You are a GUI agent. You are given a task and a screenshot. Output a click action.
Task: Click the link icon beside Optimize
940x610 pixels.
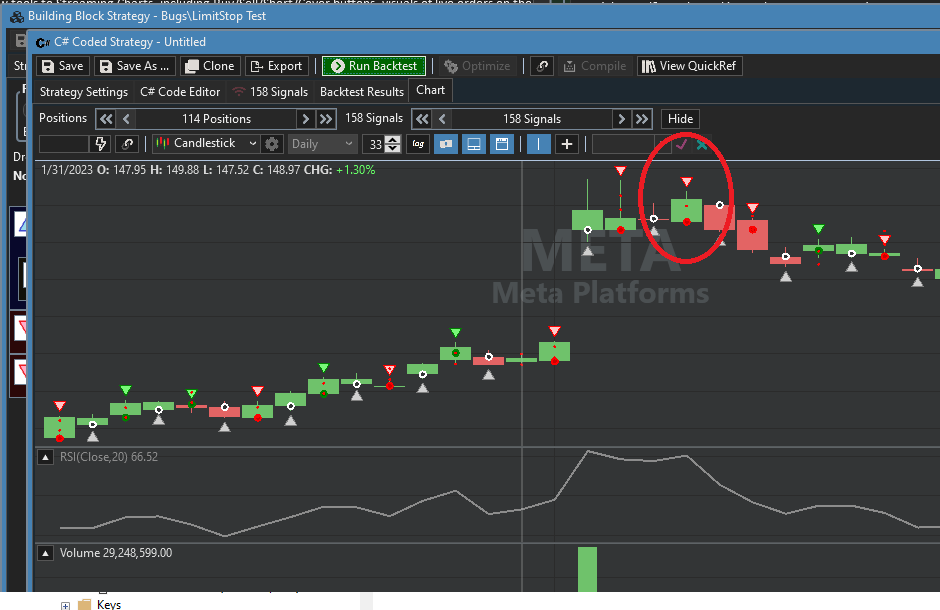(542, 66)
